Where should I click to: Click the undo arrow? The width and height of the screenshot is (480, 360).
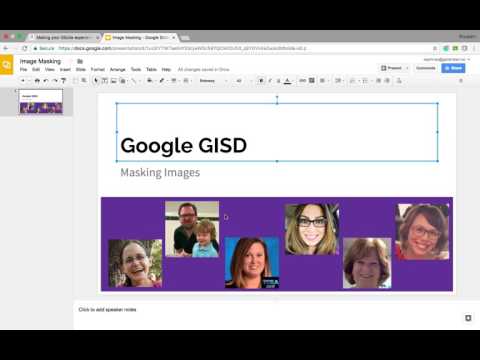(x=46, y=81)
